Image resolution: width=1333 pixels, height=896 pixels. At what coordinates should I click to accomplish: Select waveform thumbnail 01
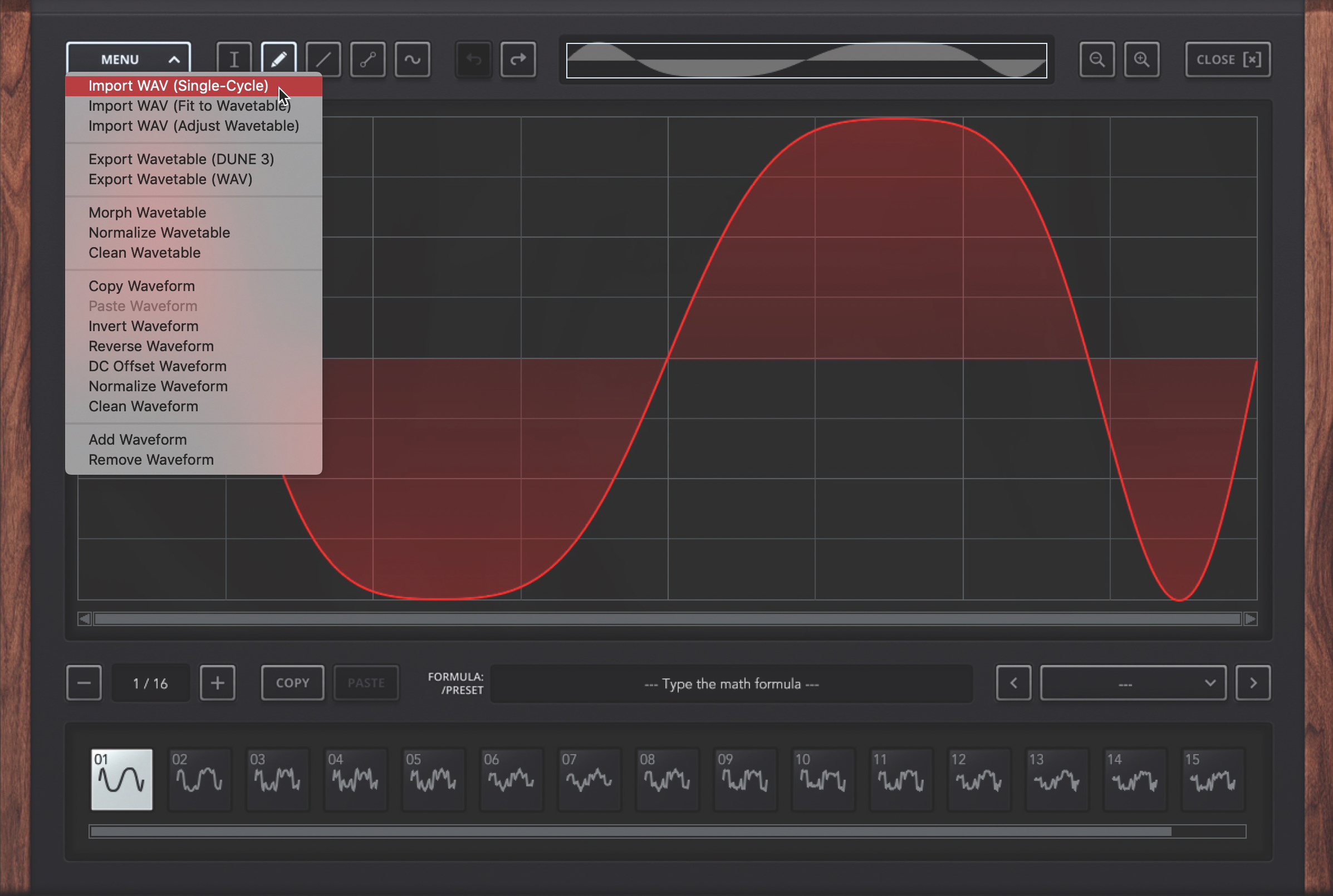pyautogui.click(x=122, y=780)
